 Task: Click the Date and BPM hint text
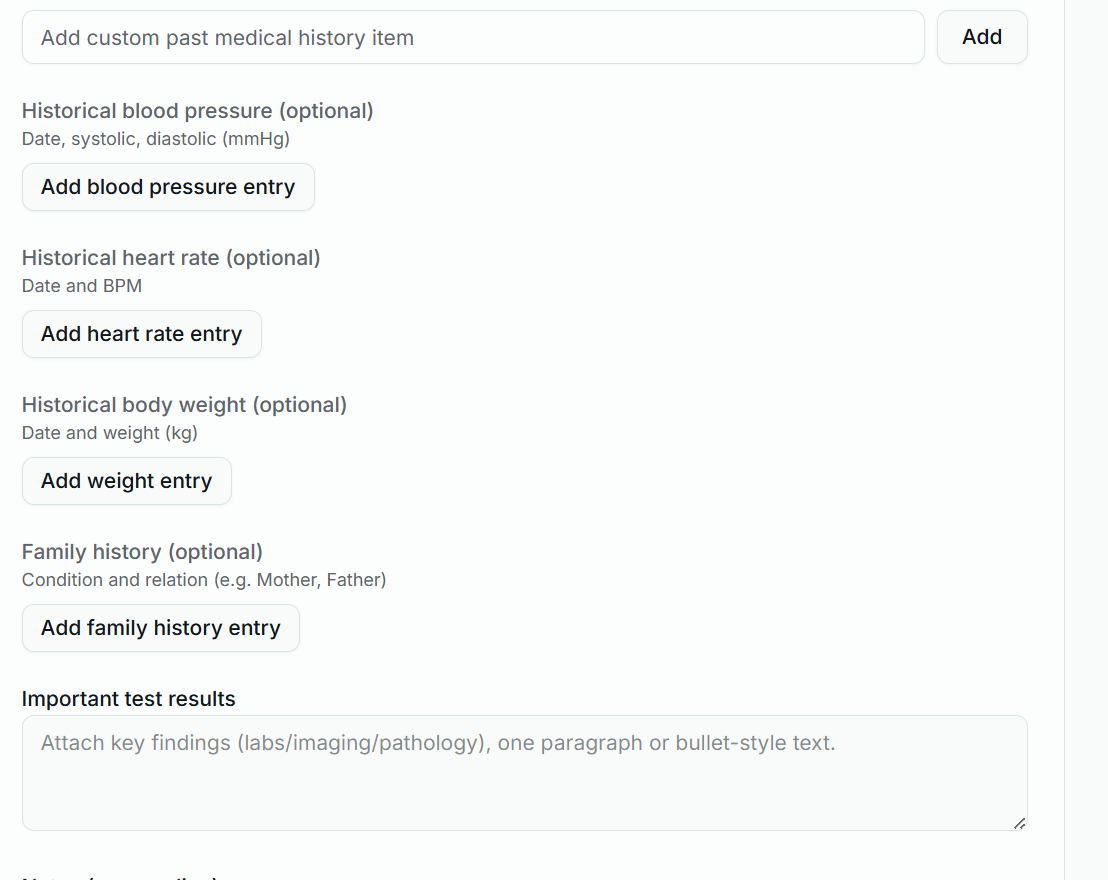tap(81, 286)
